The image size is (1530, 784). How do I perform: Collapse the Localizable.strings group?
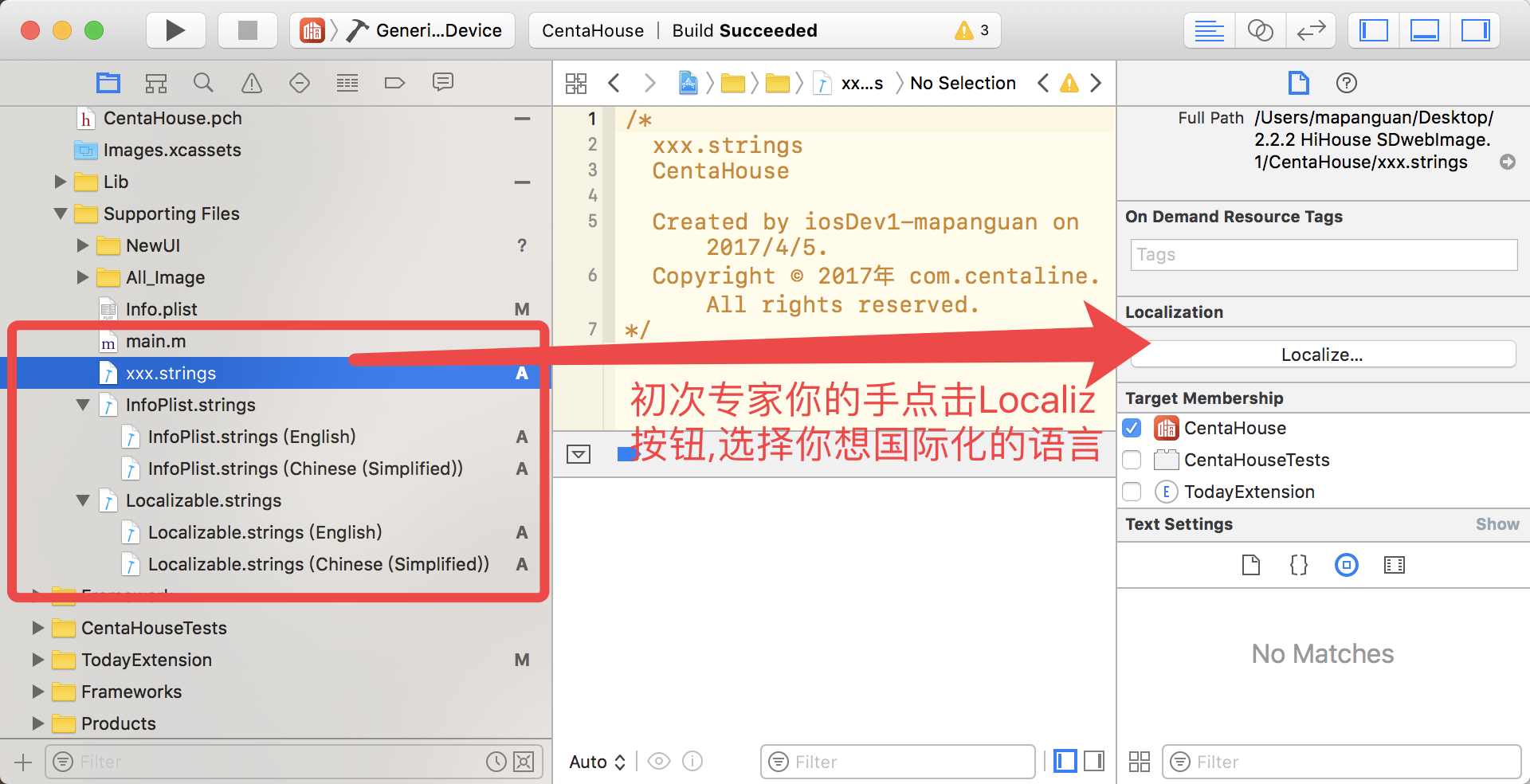click(83, 500)
